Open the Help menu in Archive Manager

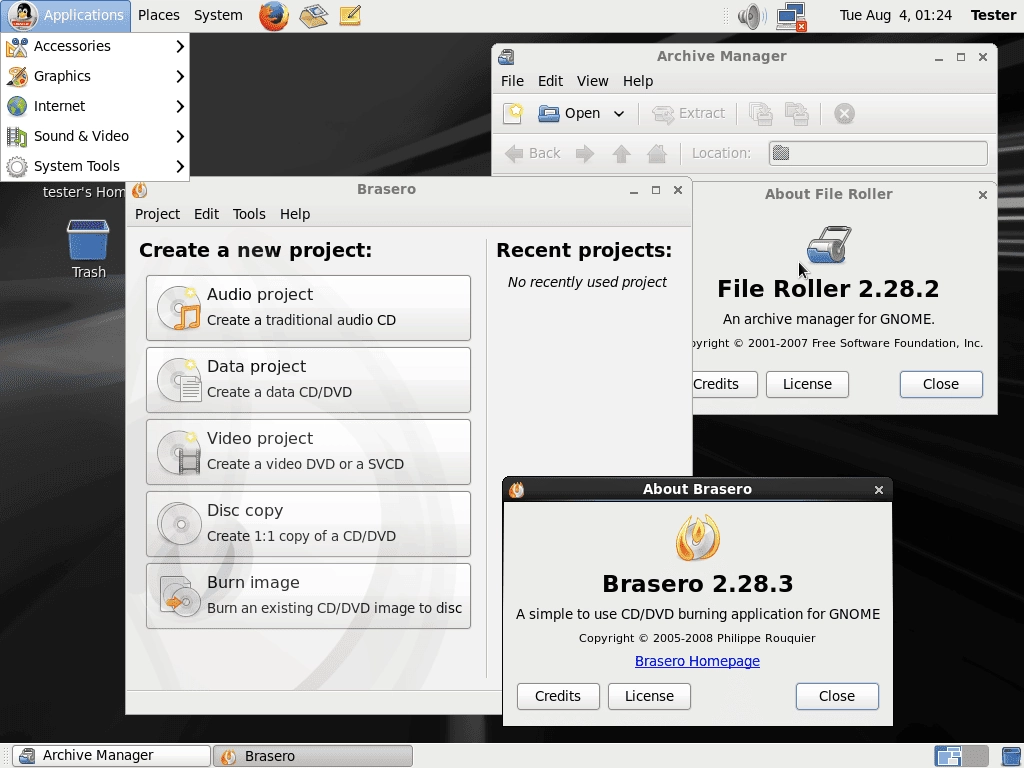(x=637, y=81)
